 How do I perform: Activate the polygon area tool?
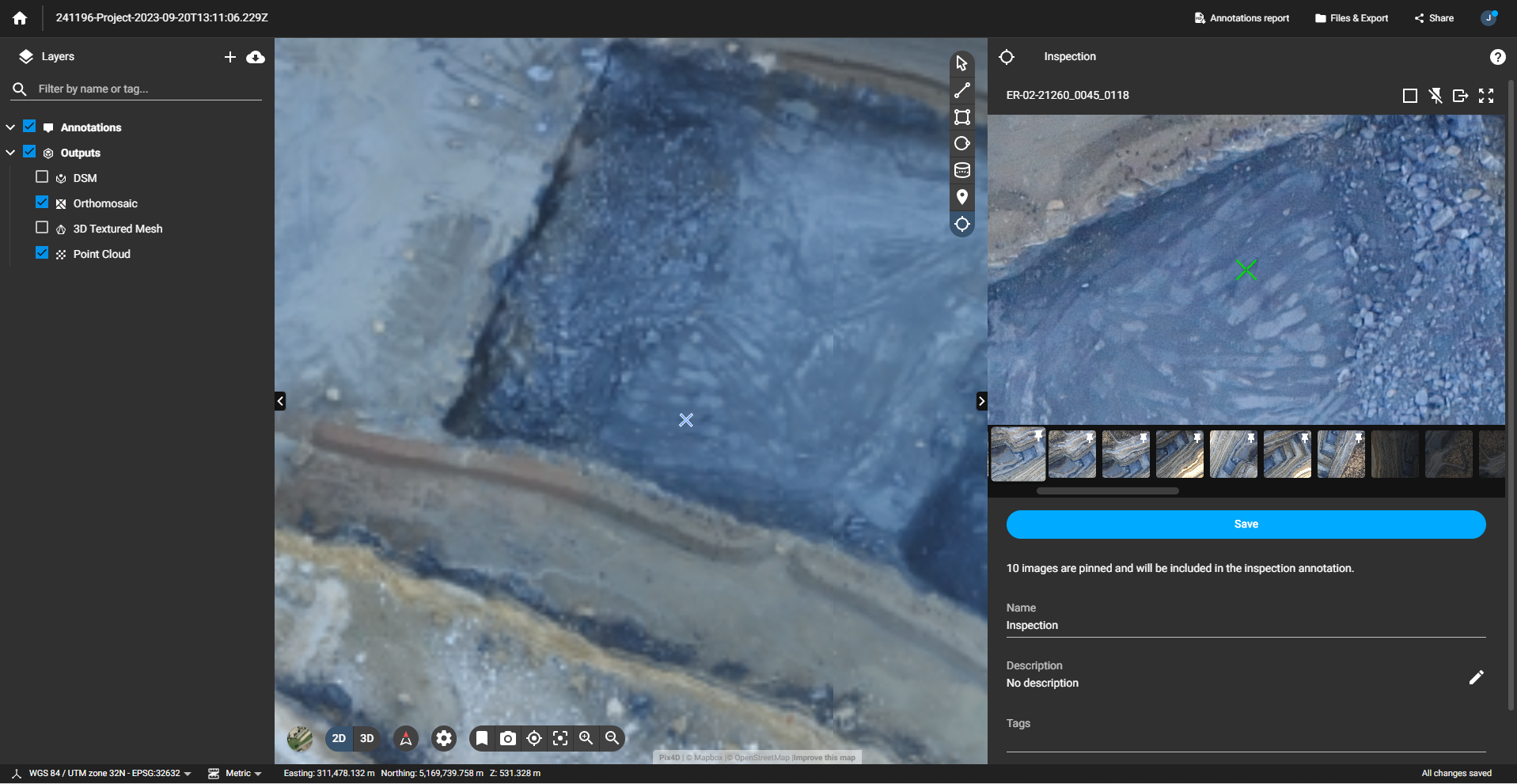coord(962,117)
